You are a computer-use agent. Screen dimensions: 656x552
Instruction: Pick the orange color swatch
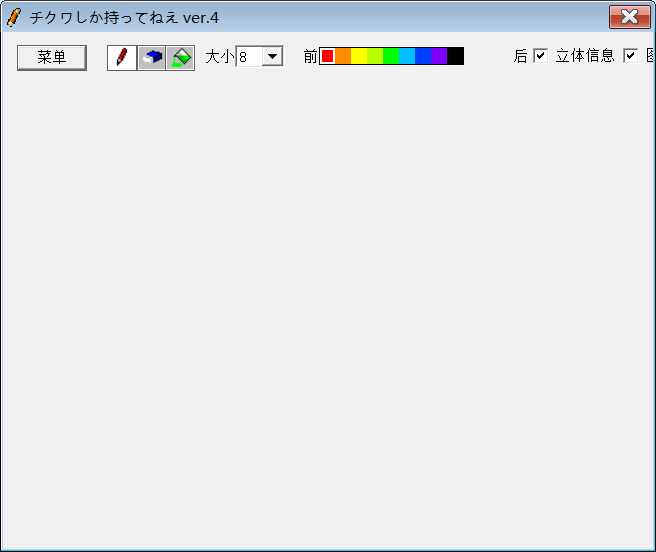343,56
